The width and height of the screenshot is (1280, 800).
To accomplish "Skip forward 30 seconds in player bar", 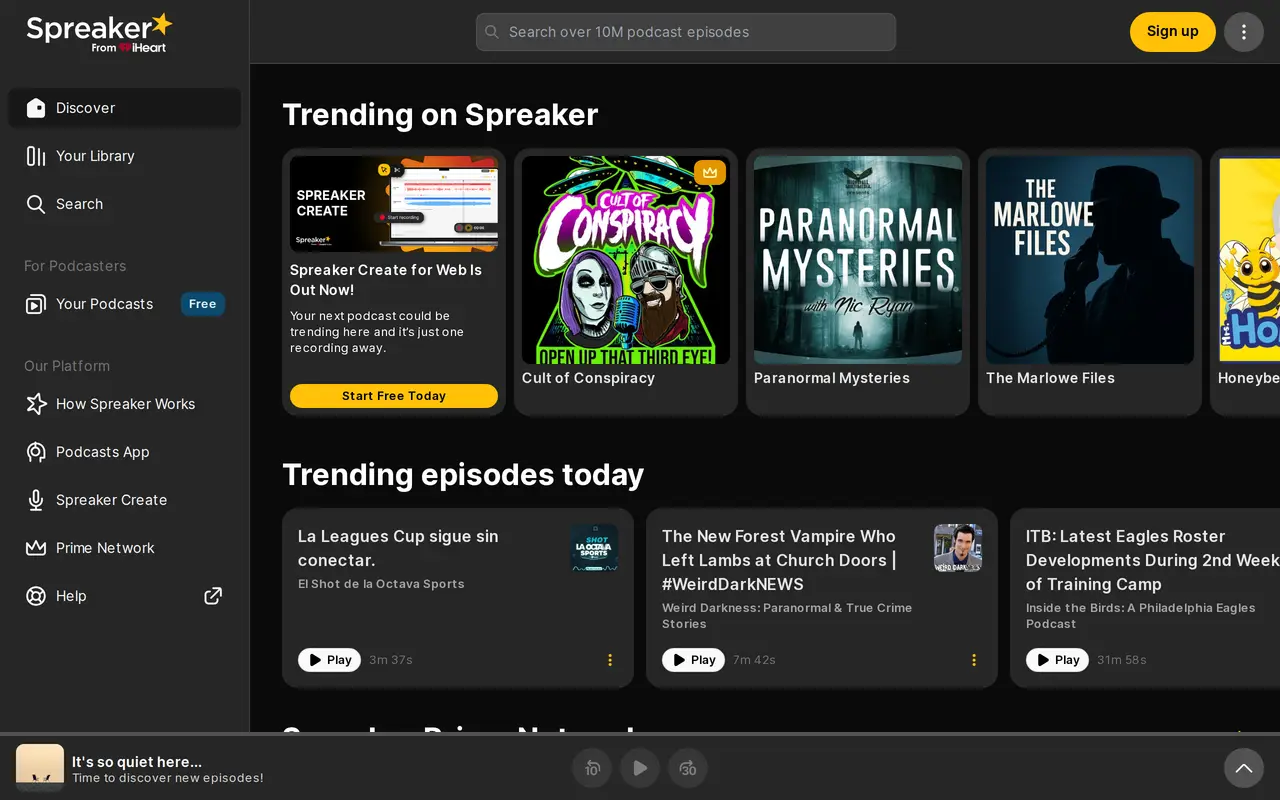I will 688,768.
